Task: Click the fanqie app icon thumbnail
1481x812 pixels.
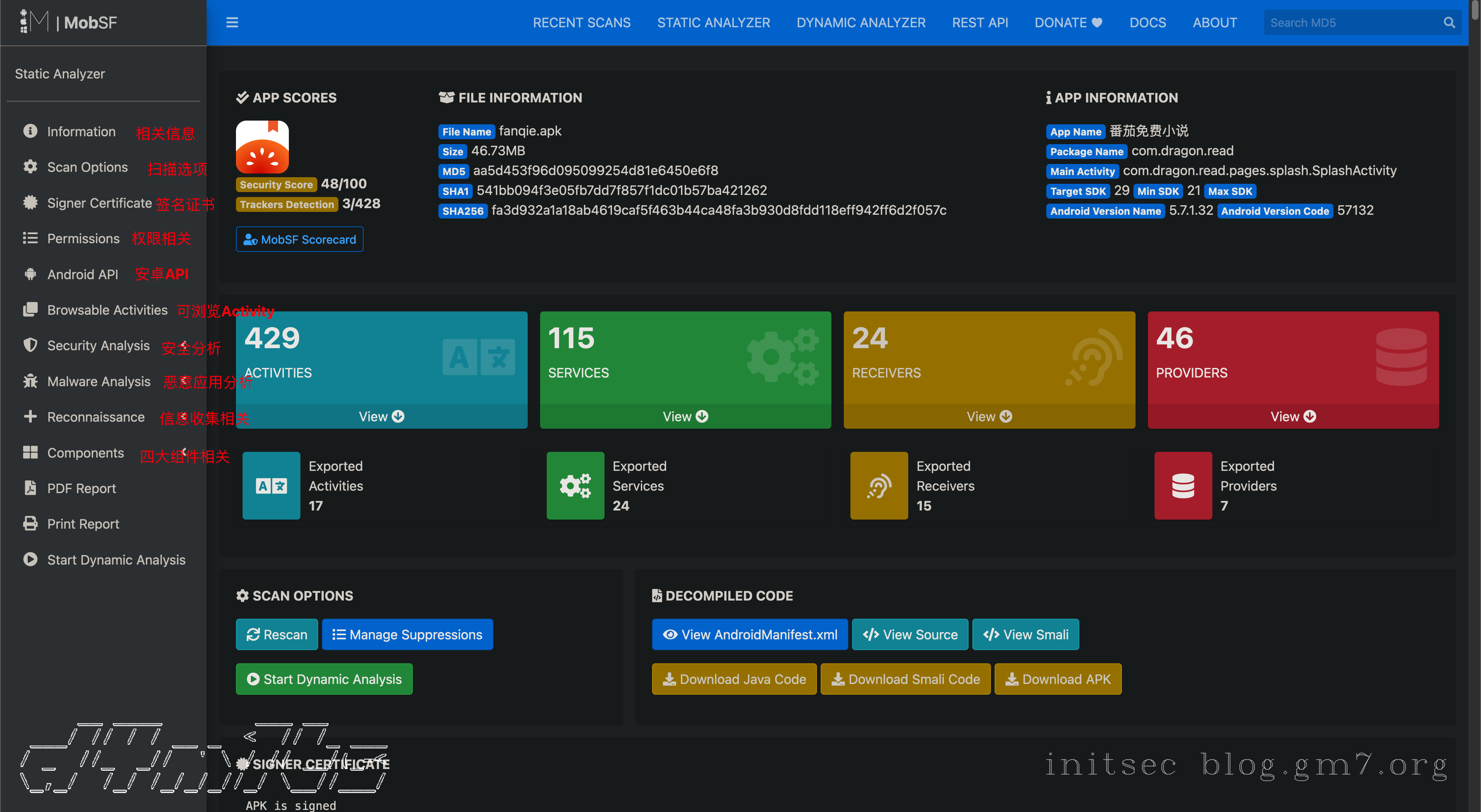Action: pos(262,147)
